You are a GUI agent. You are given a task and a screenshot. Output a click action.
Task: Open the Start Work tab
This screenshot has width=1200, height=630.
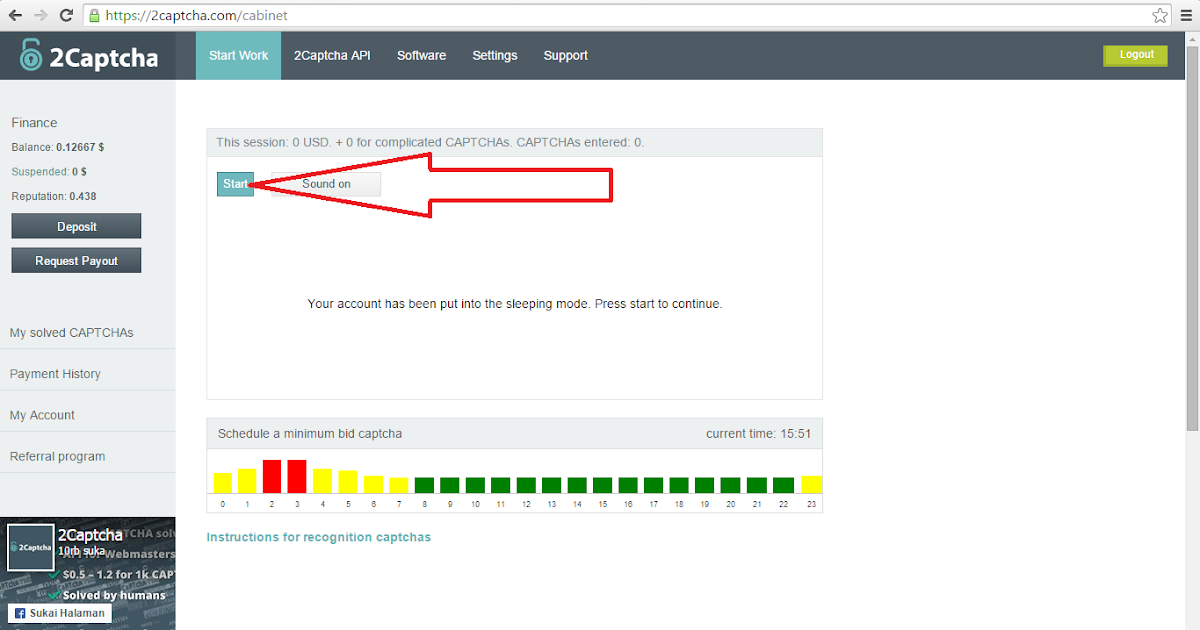[x=238, y=56]
